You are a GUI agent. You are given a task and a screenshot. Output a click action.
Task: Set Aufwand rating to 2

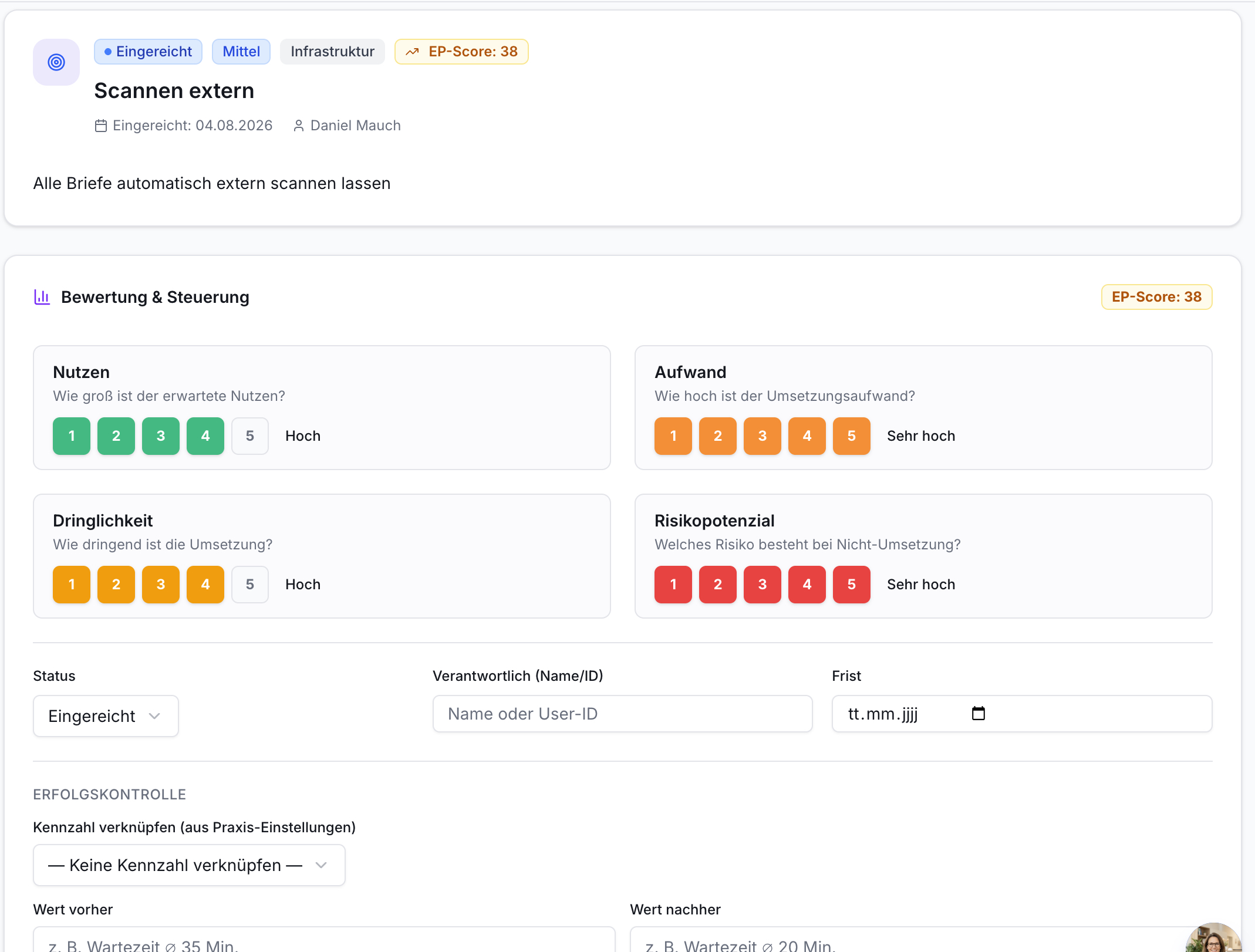tap(718, 436)
